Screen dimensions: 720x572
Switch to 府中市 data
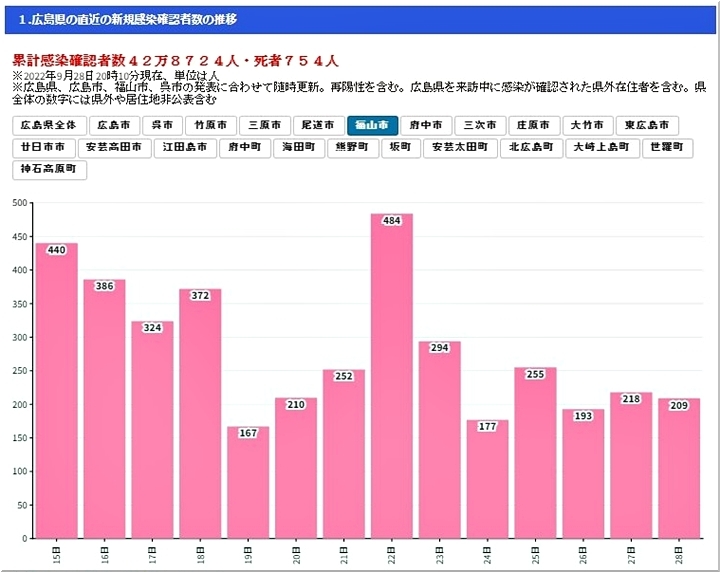coord(426,126)
